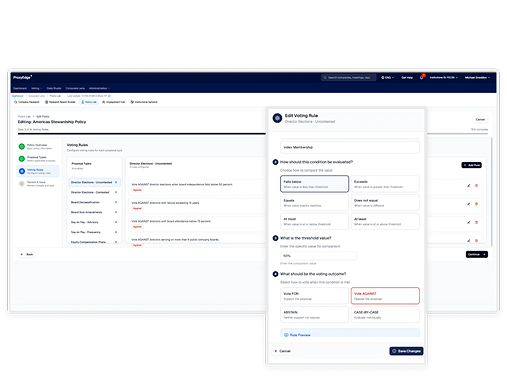Choose the At least condition
Screen dimensions: 507x381
click(x=385, y=221)
